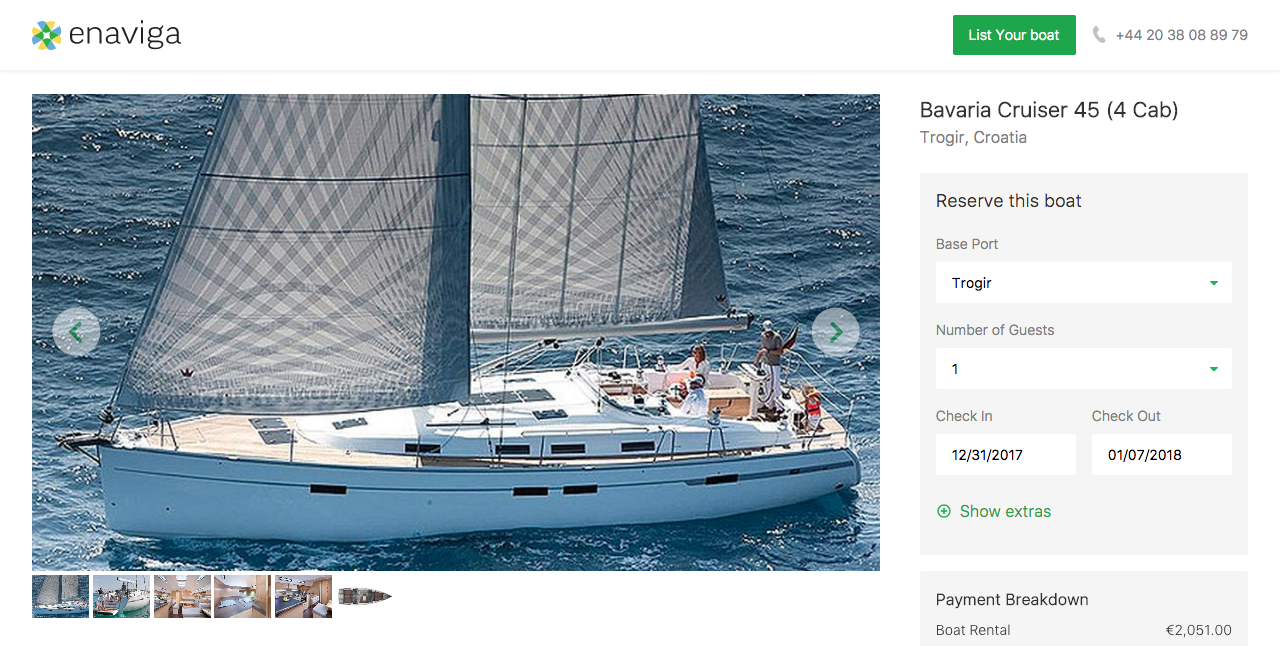The height and width of the screenshot is (646, 1280).
Task: Open the Number of Guests dropdown arrow
Action: (x=1214, y=369)
